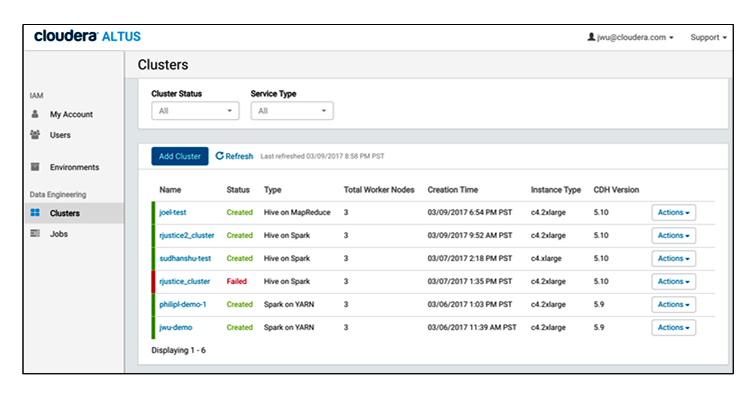747x393 pixels.
Task: Click the Users group icon
Action: coord(35,134)
